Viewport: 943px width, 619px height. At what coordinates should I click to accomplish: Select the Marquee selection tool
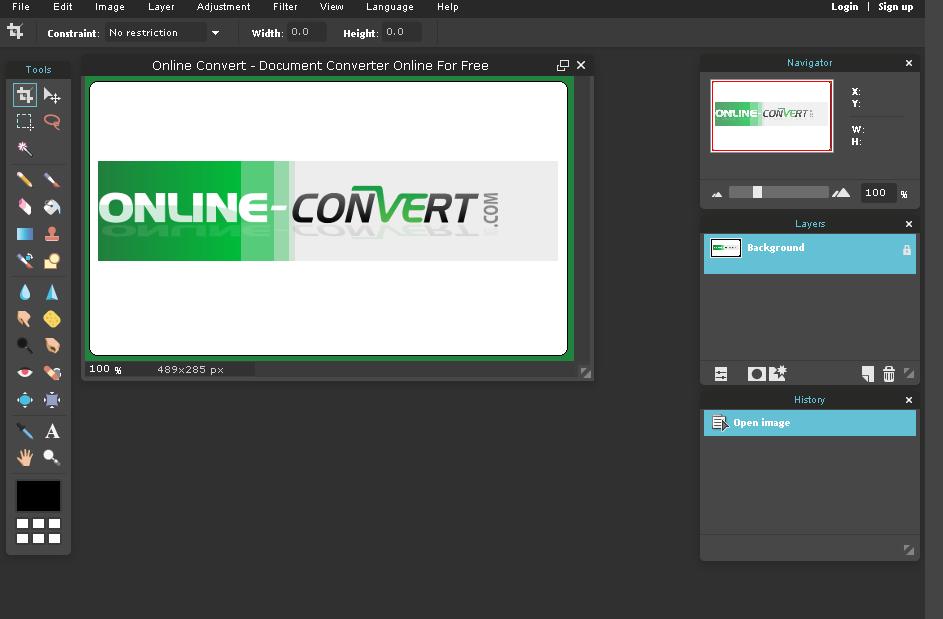(25, 122)
